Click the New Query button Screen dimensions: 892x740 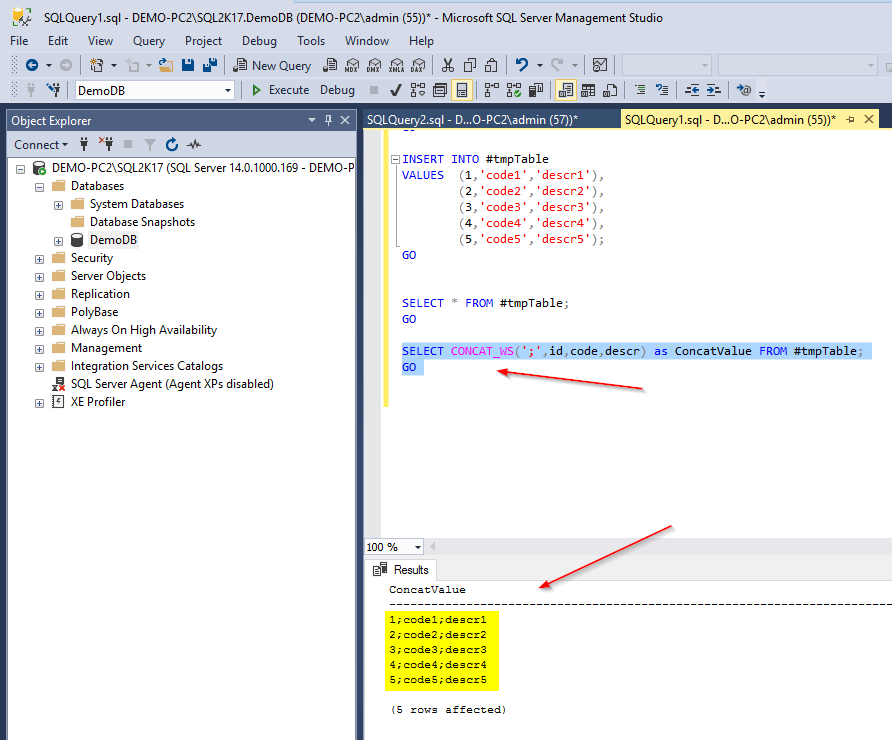pos(272,65)
